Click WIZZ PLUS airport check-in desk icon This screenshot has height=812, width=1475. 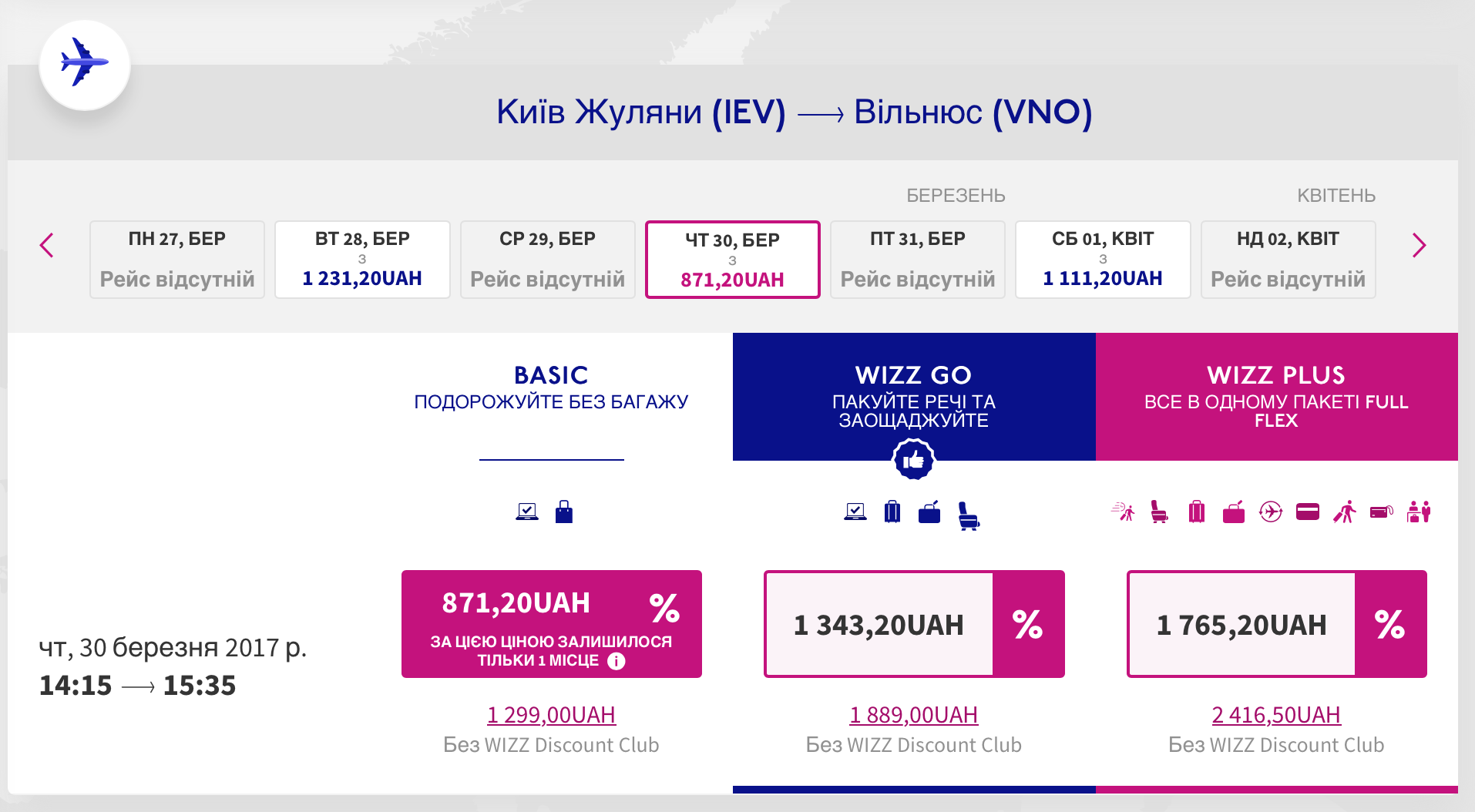click(x=1419, y=512)
